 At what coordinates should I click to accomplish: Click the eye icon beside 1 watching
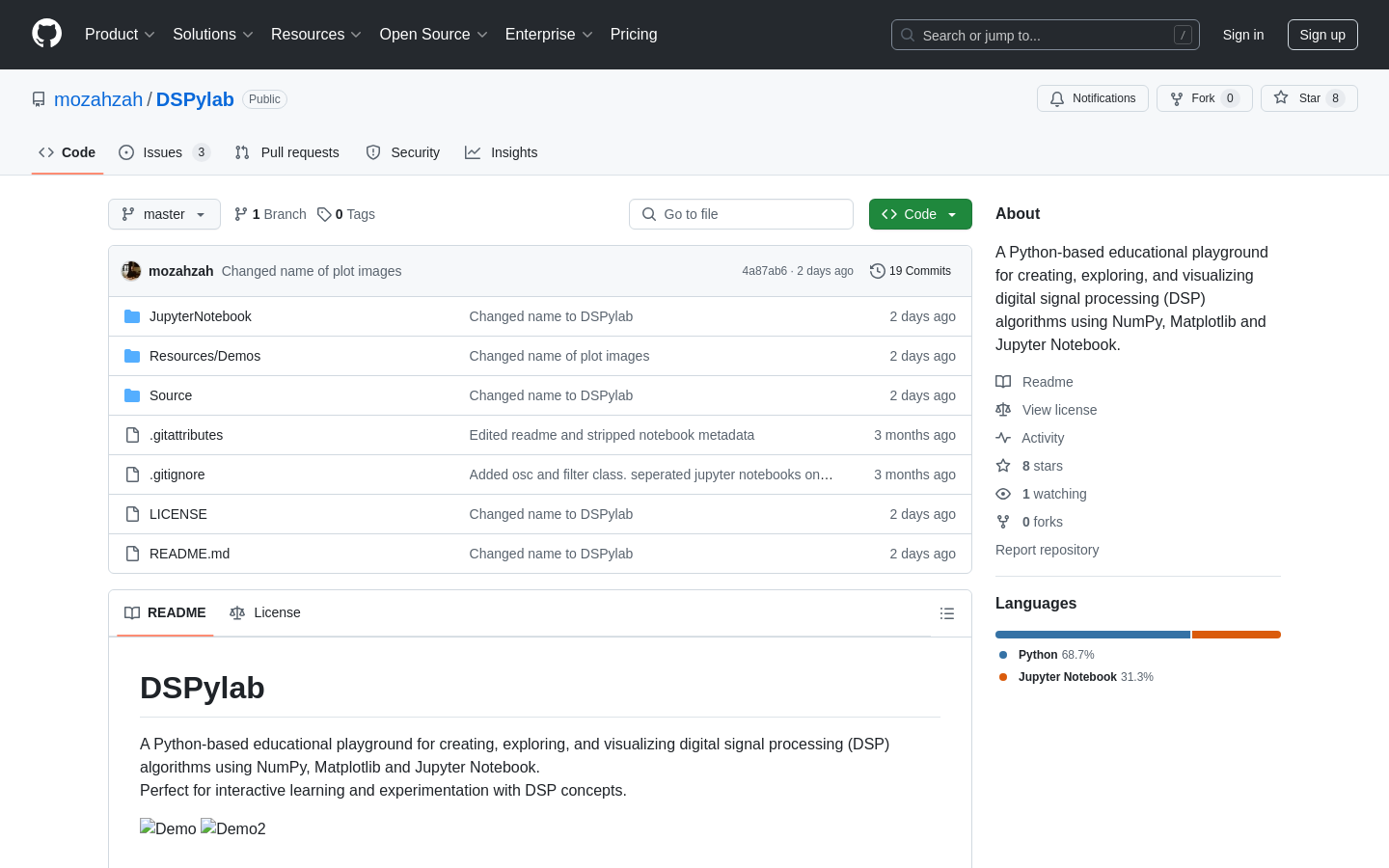[x=1003, y=494]
